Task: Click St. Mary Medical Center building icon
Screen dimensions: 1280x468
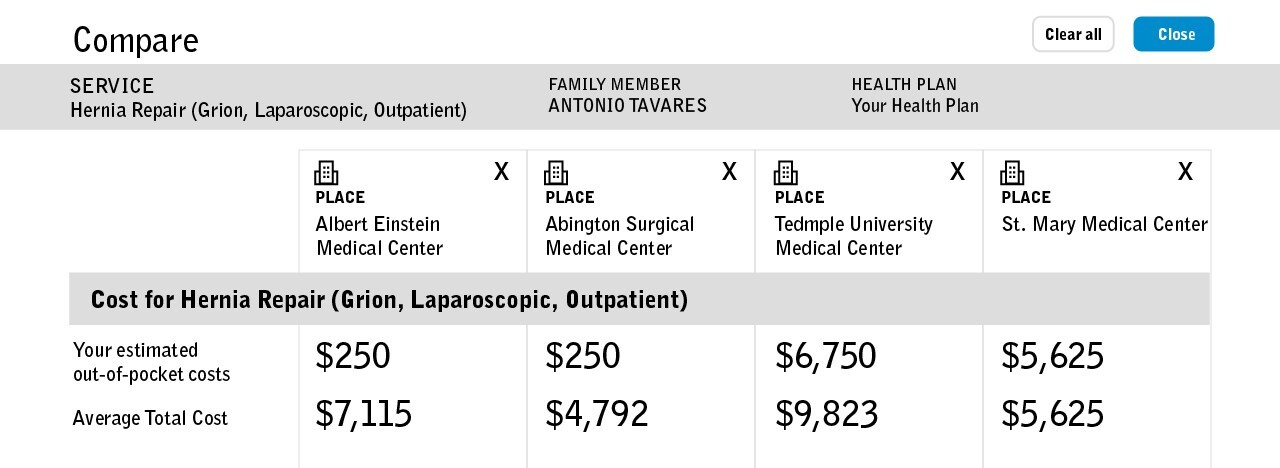Action: tap(1012, 173)
